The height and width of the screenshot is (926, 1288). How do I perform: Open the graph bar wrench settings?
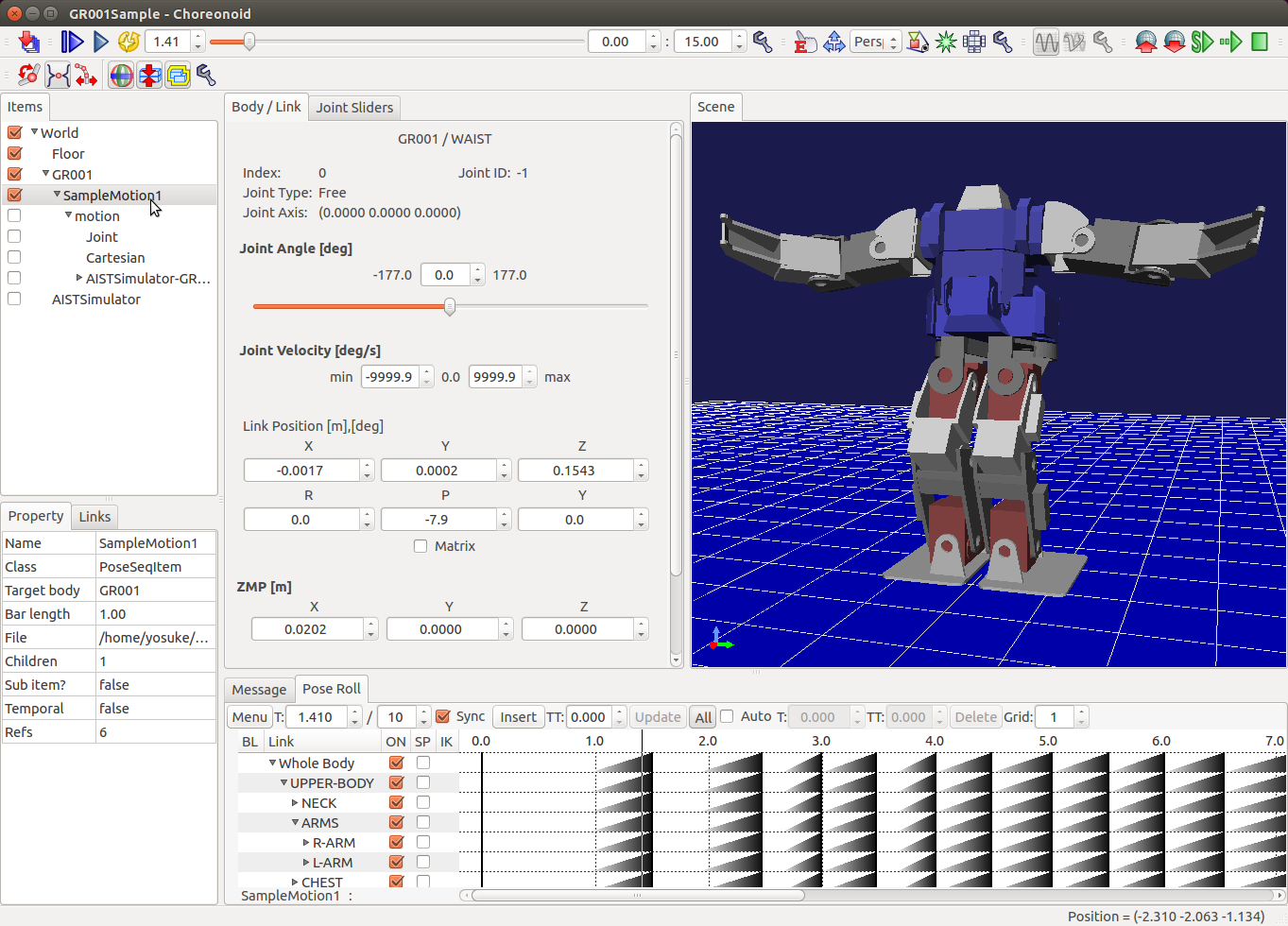[1102, 42]
